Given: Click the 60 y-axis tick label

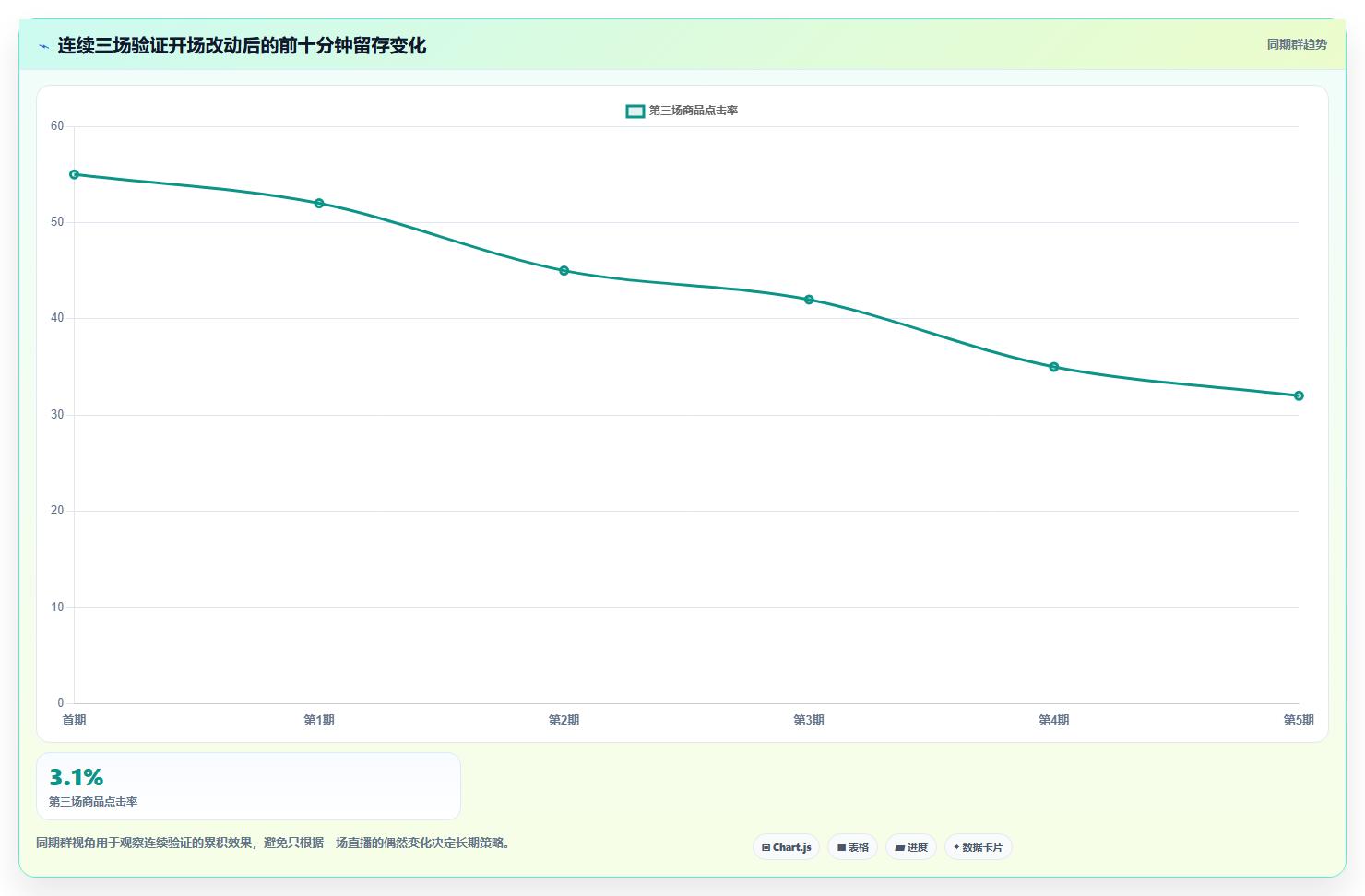Looking at the screenshot, I should coord(57,126).
